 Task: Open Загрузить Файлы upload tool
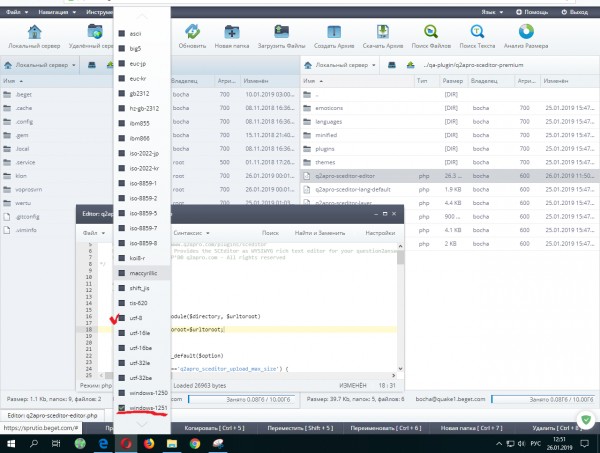(x=275, y=33)
